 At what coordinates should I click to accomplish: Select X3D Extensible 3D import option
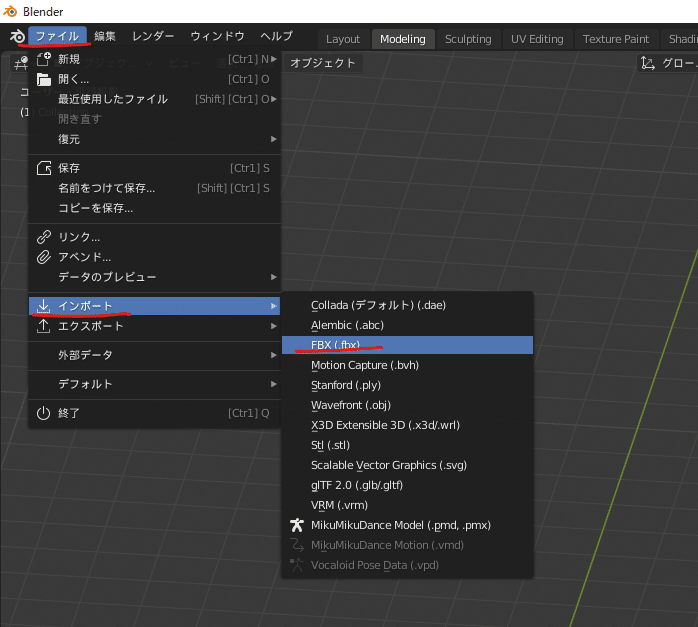407,425
